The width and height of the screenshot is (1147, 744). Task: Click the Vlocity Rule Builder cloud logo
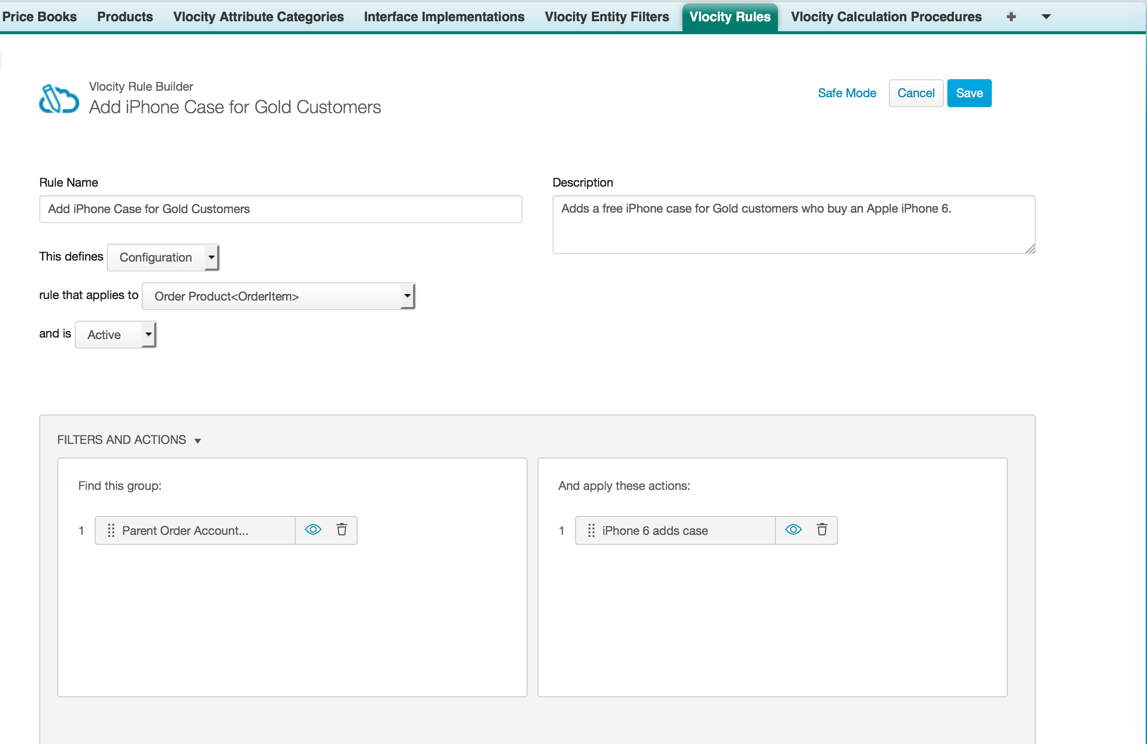click(59, 99)
